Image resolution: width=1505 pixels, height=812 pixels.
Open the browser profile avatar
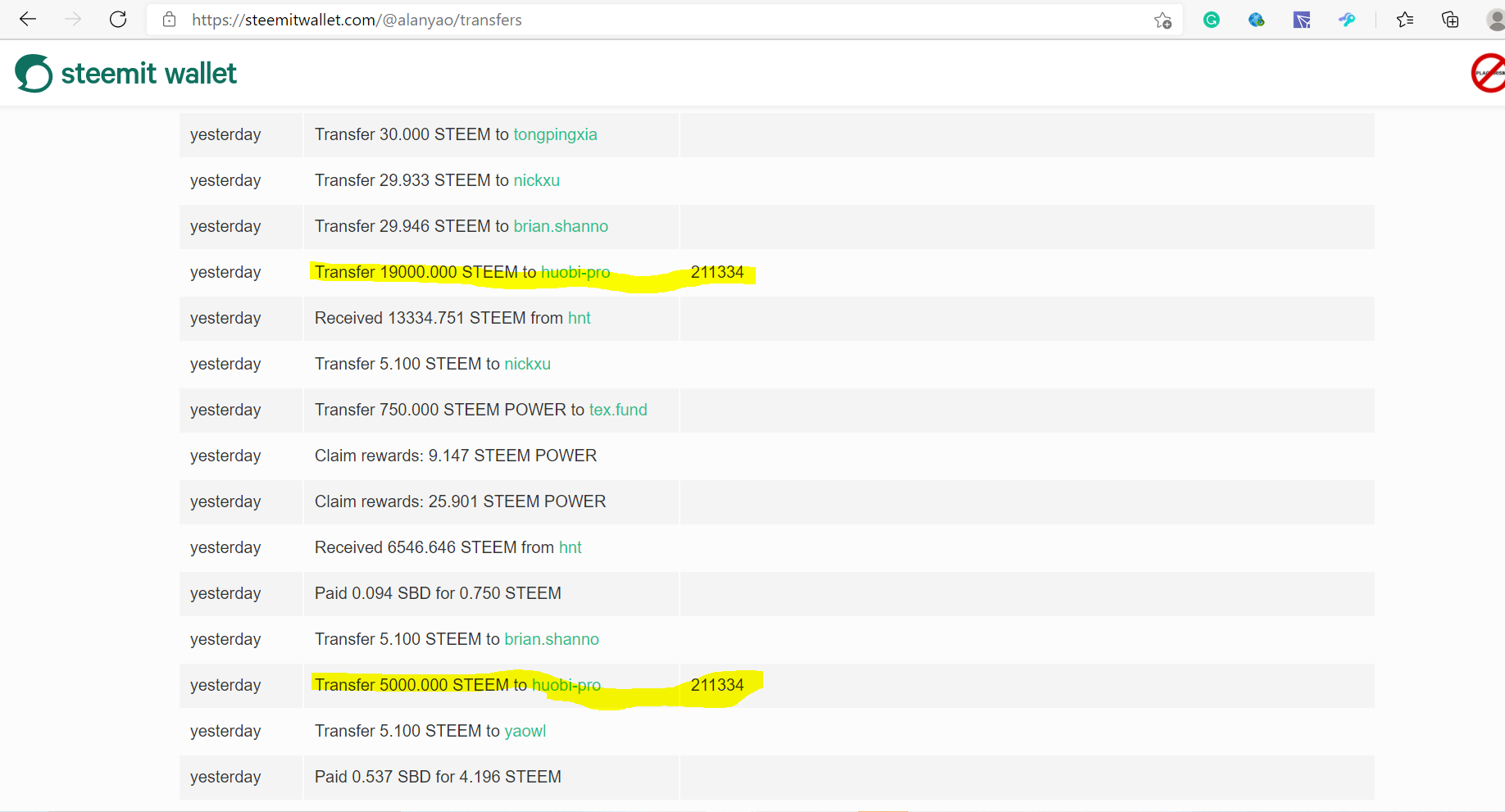[1496, 20]
